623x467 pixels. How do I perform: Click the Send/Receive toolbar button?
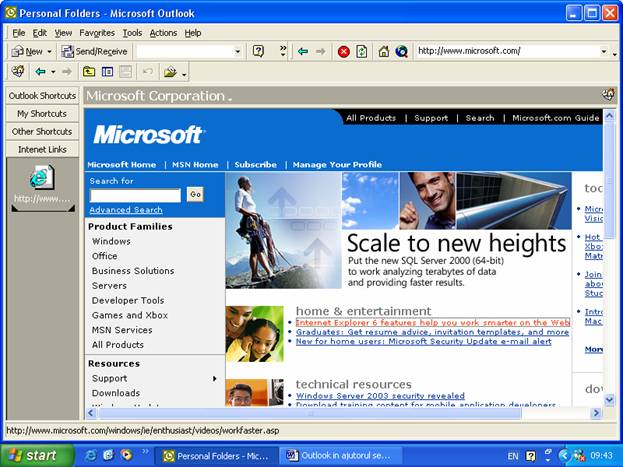(x=95, y=51)
